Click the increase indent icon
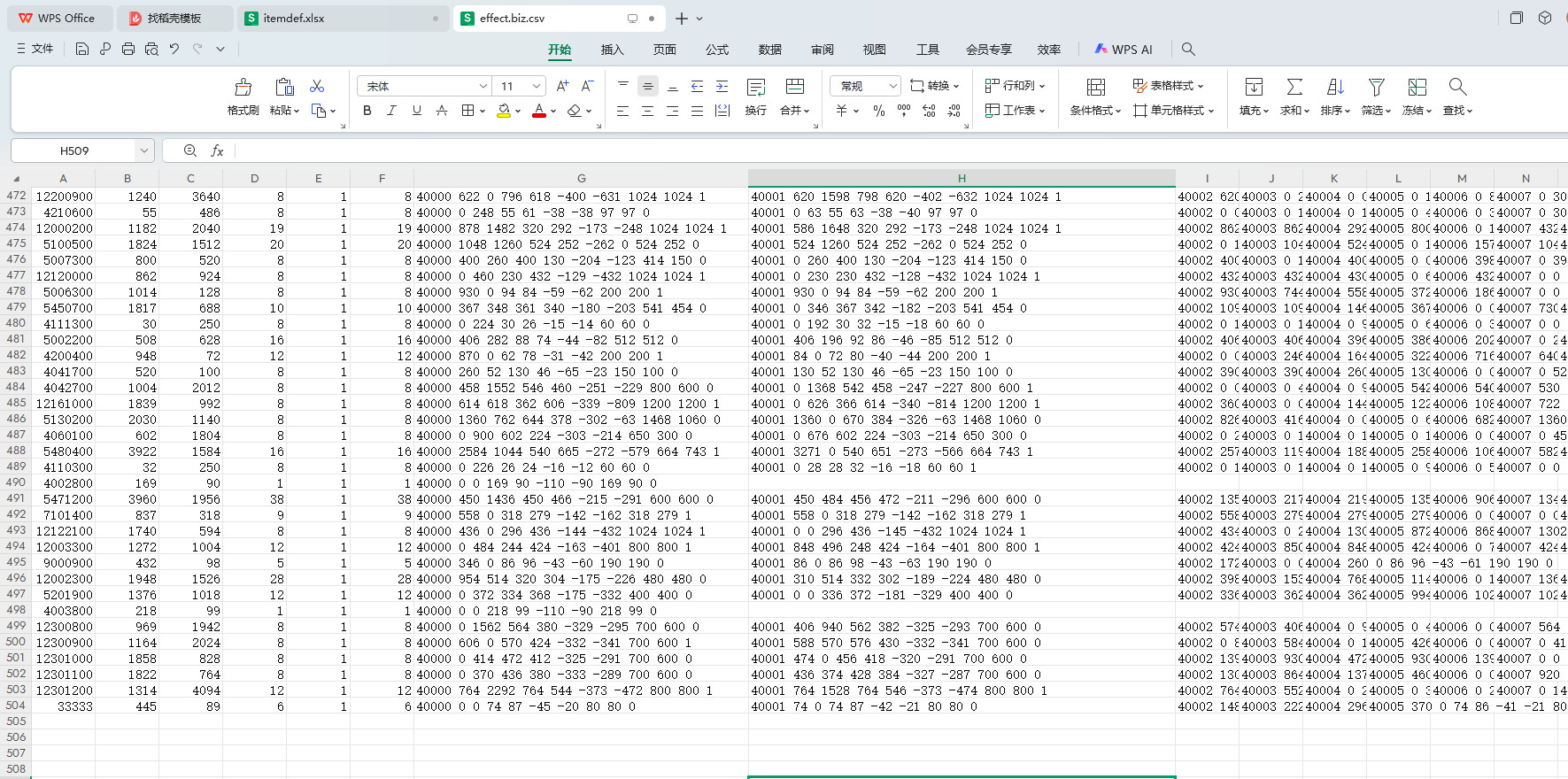Image resolution: width=1568 pixels, height=779 pixels. (x=722, y=86)
